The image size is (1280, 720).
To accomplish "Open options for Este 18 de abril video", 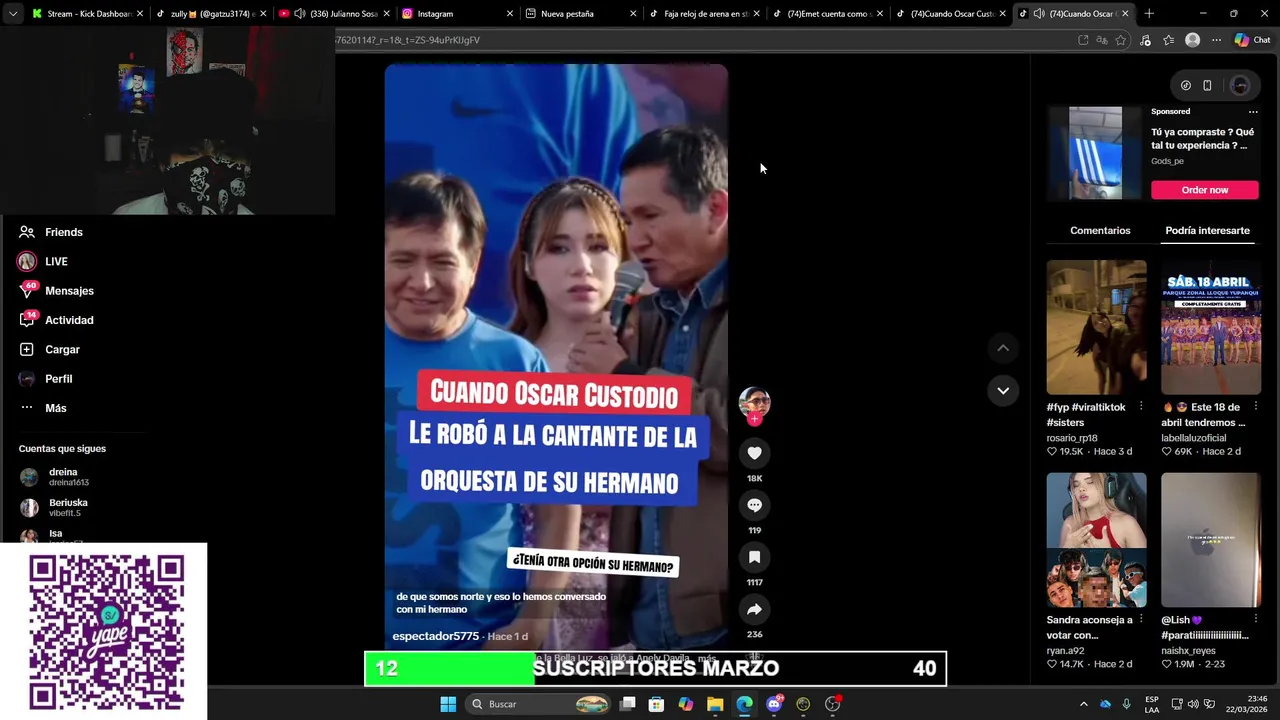I will [1256, 407].
